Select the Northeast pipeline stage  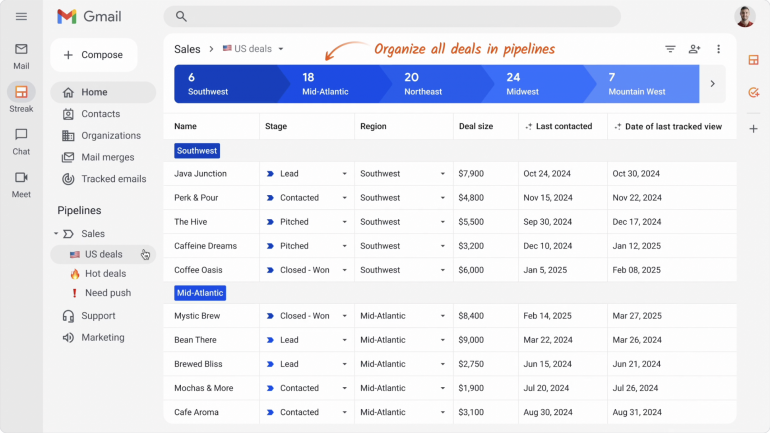436,84
